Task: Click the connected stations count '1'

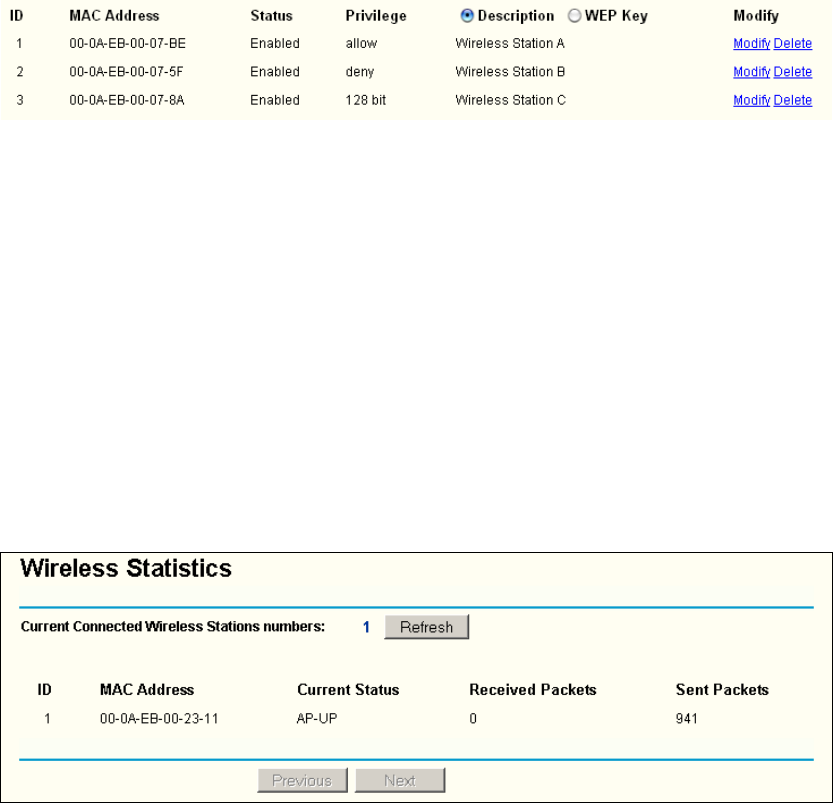Action: coord(366,627)
